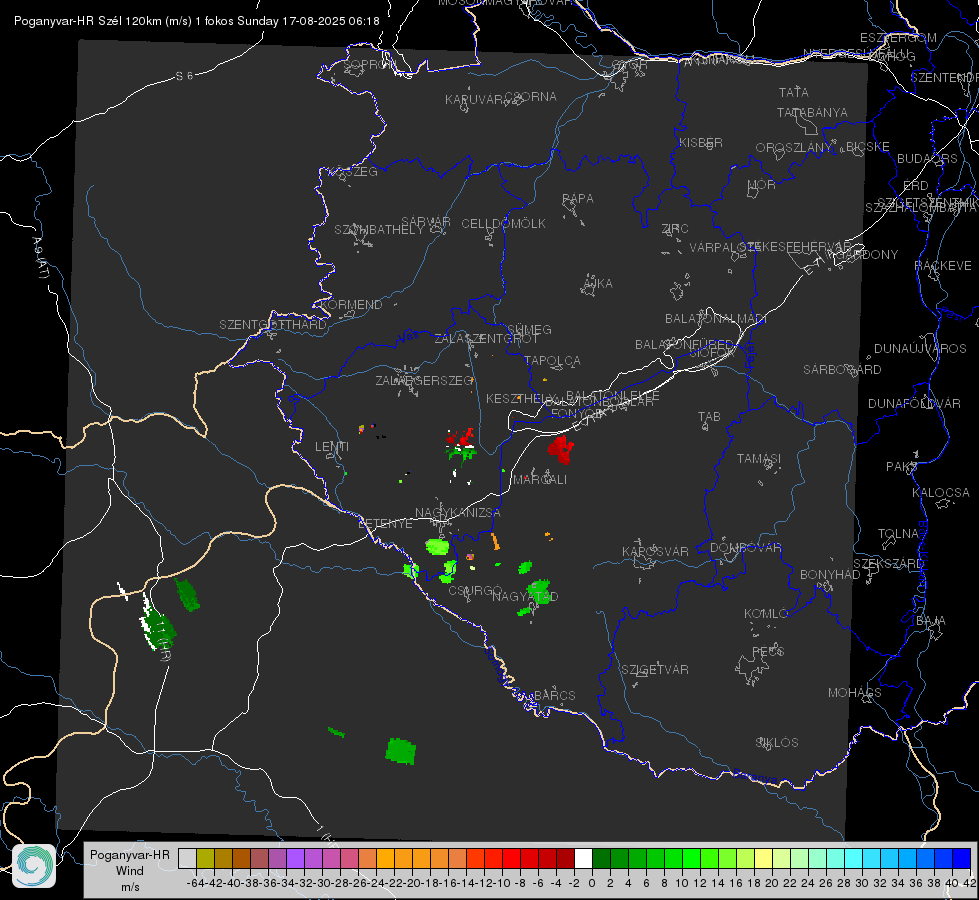Click the SÁRVÁR city label
Viewport: 979px width, 900px height.
point(426,221)
